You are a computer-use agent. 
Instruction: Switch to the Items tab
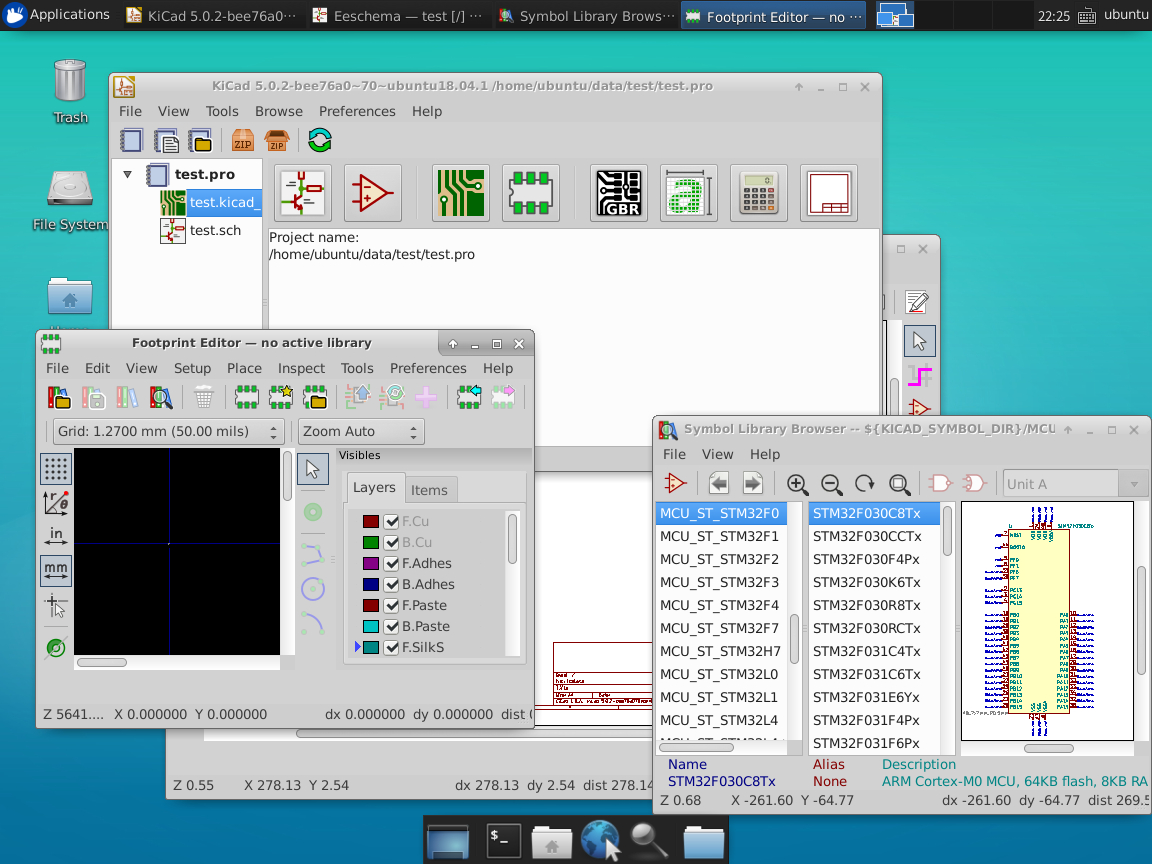point(429,490)
